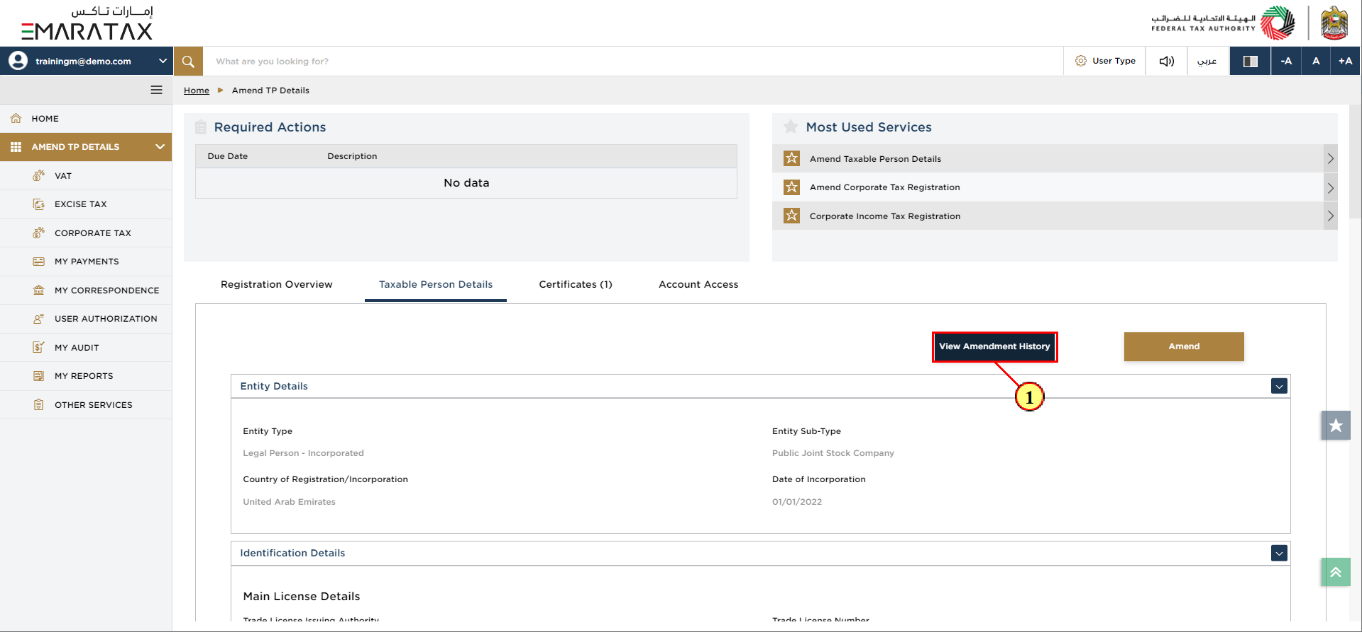The height and width of the screenshot is (632, 1362).
Task: Click 'Public Joint Stock Company' value
Action: pyautogui.click(x=833, y=453)
